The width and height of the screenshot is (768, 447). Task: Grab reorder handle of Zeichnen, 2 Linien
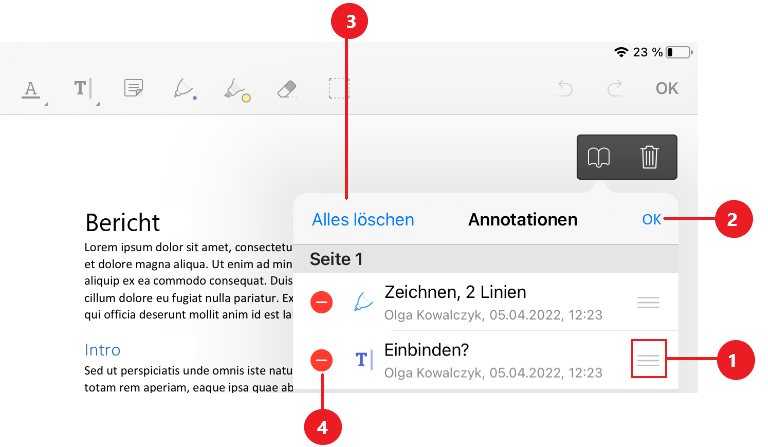click(649, 303)
